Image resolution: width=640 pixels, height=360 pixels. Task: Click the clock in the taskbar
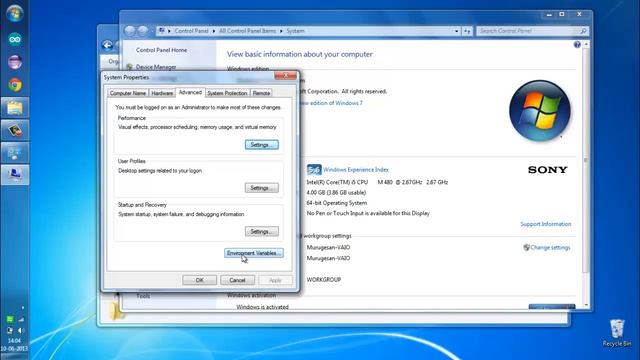(x=14, y=344)
